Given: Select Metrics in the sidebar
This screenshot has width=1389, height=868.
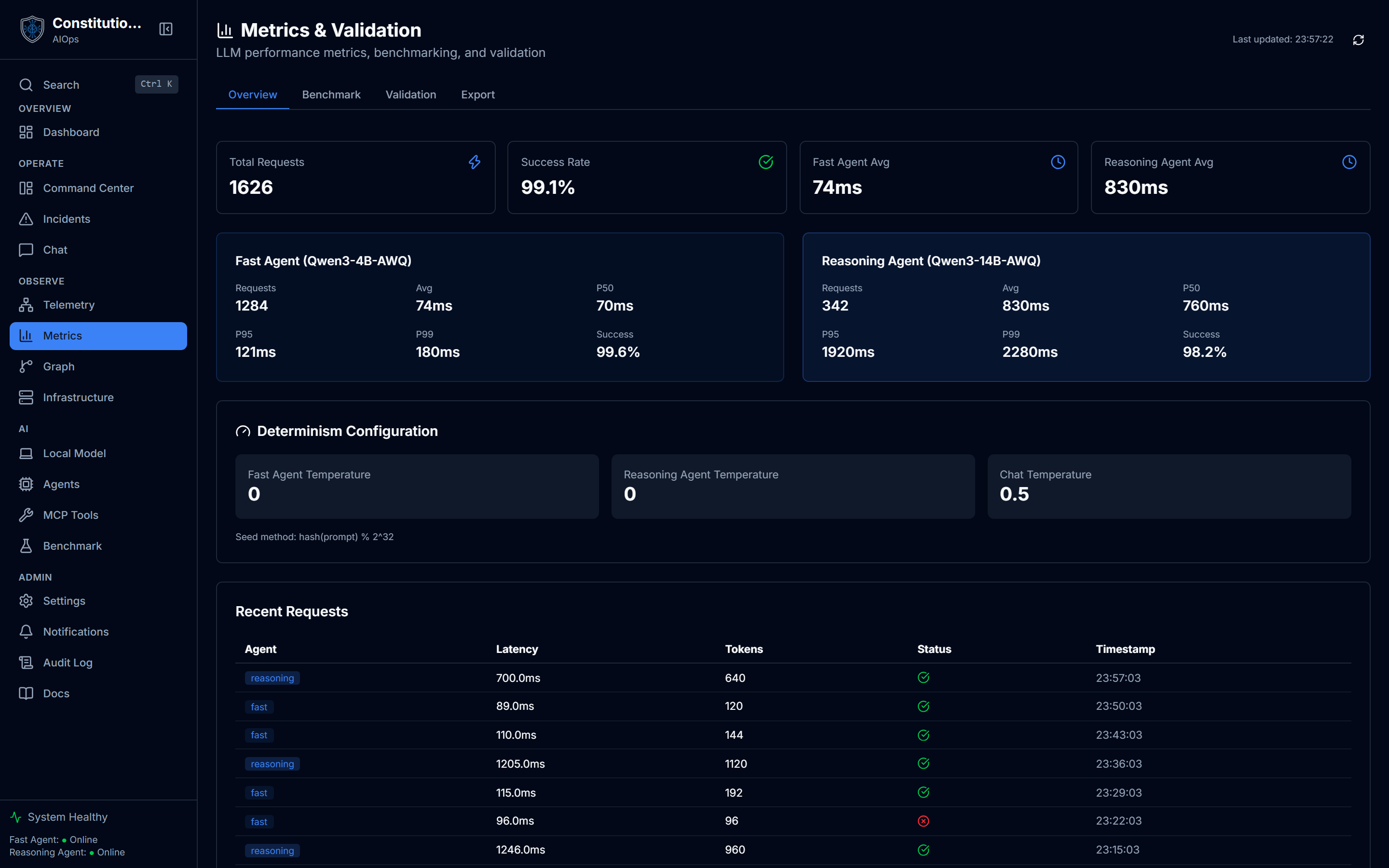Looking at the screenshot, I should (98, 336).
